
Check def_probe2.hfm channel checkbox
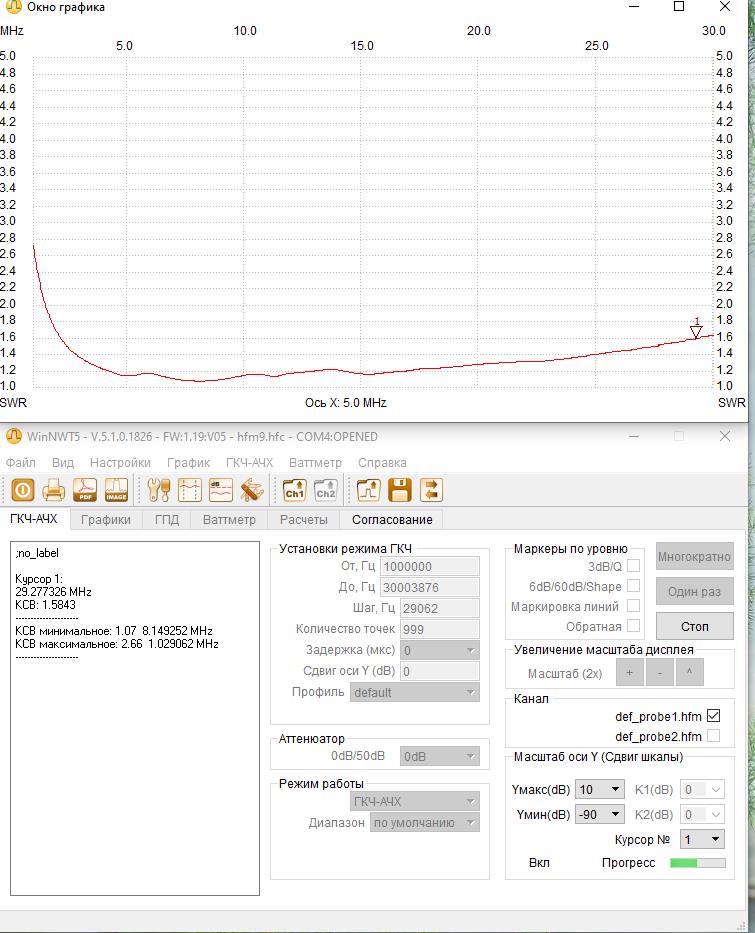pyautogui.click(x=713, y=736)
